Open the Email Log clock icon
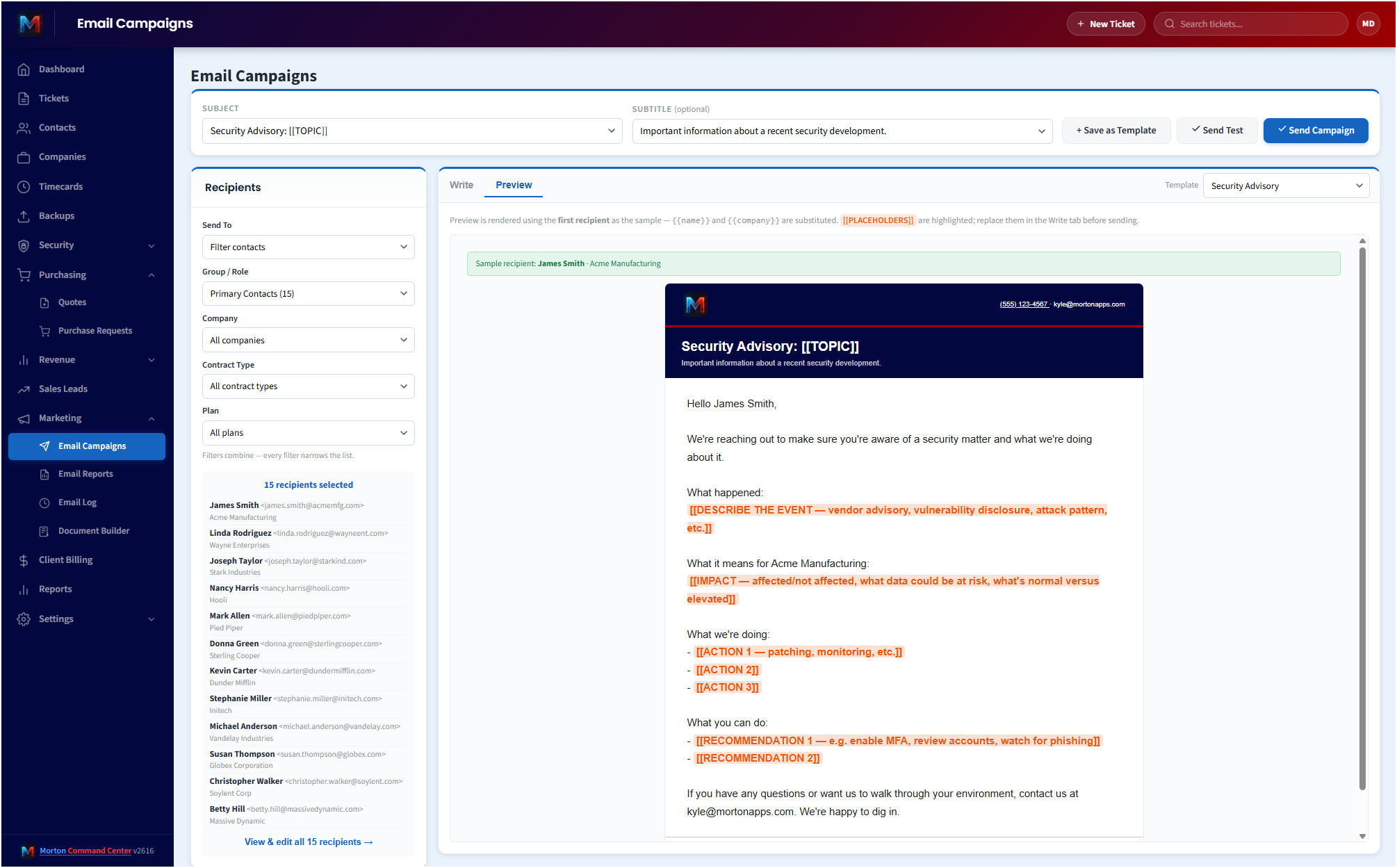This screenshot has width=1397, height=868. point(44,502)
